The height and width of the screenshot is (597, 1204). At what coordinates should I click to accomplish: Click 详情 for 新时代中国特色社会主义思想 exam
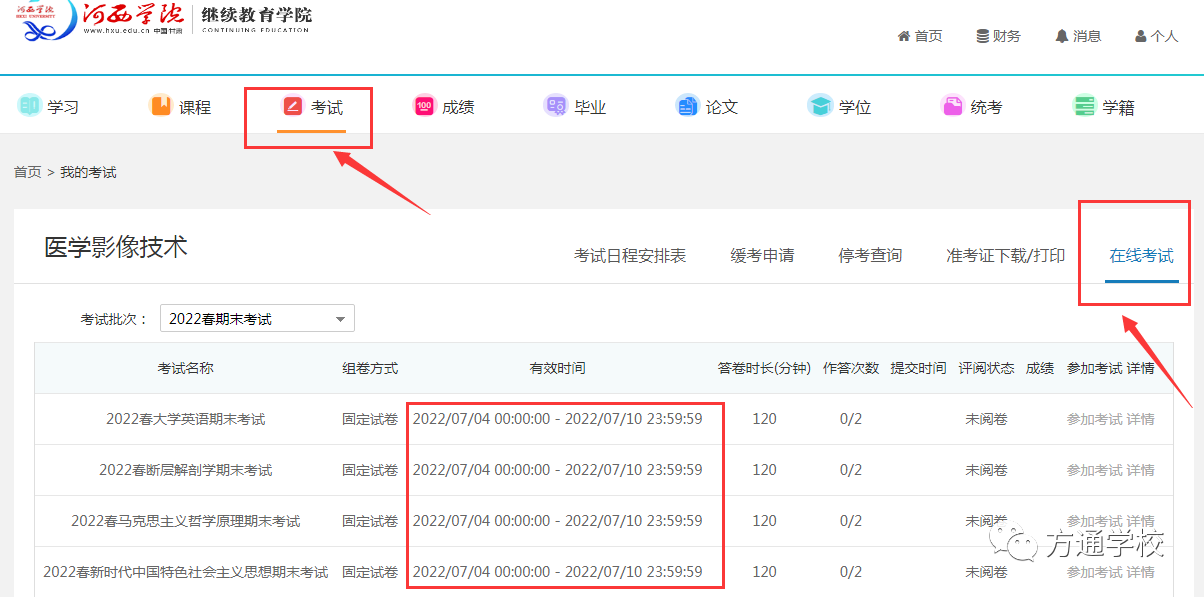(1141, 572)
